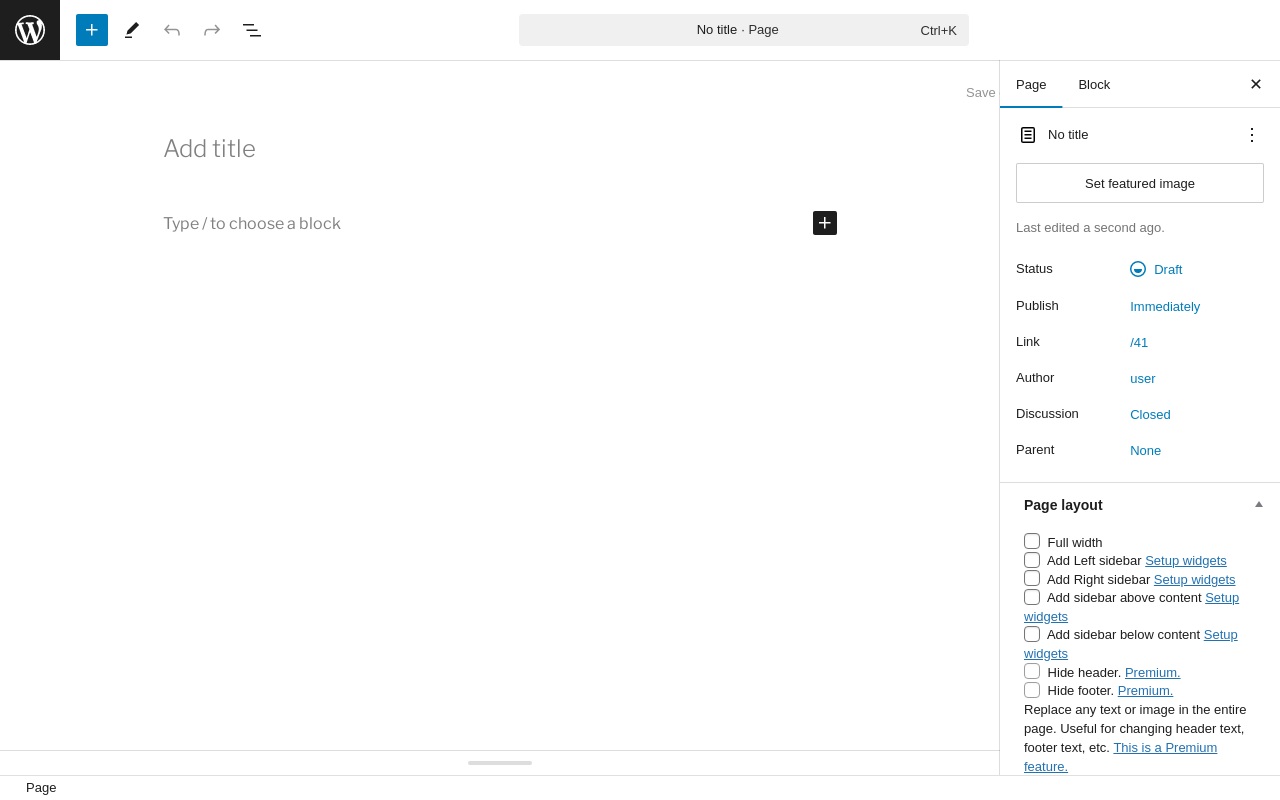This screenshot has width=1280, height=800.
Task: Close the settings sidebar
Action: (1256, 84)
